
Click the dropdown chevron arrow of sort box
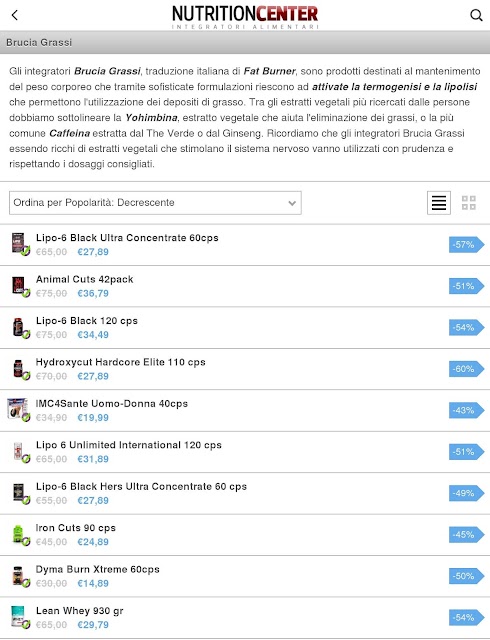tap(292, 203)
